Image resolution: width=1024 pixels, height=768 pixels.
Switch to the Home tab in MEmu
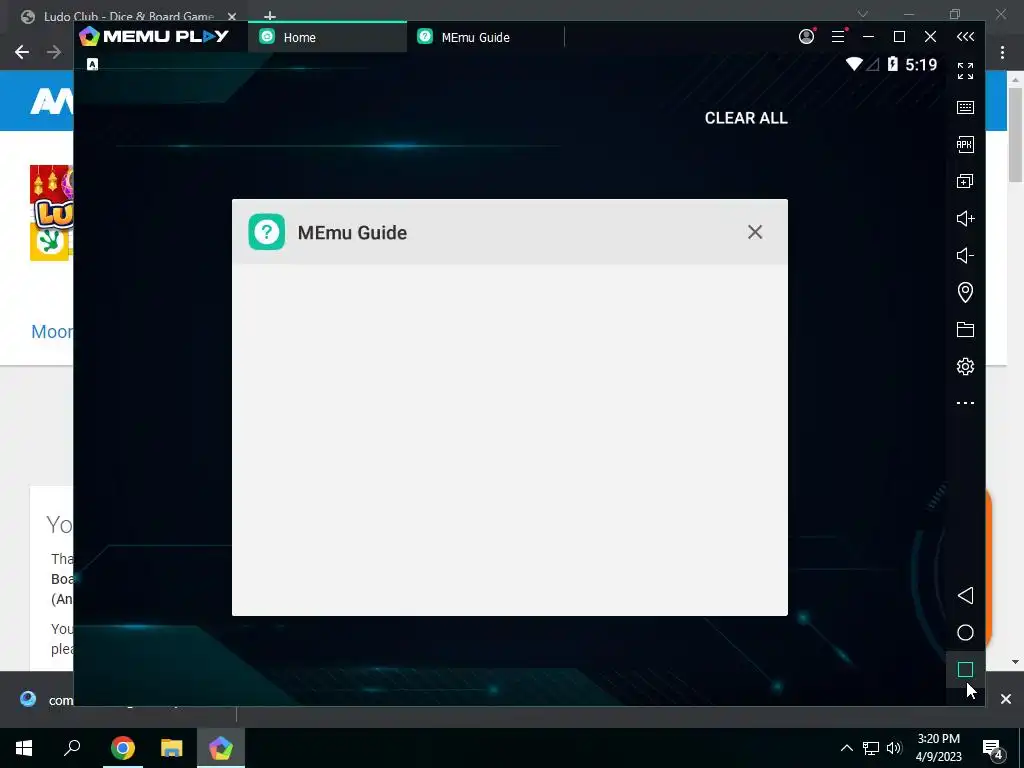[x=328, y=37]
